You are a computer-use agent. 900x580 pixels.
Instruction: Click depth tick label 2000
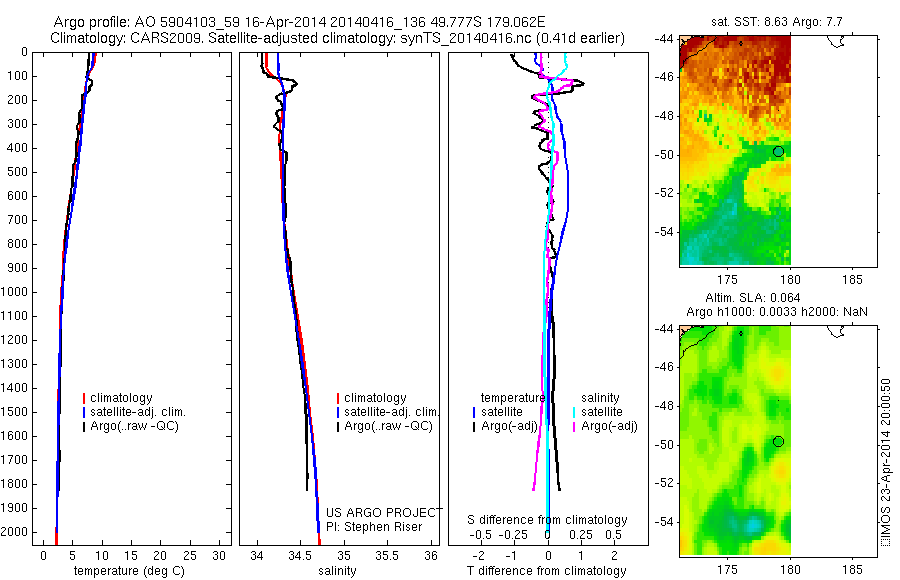[x=14, y=532]
